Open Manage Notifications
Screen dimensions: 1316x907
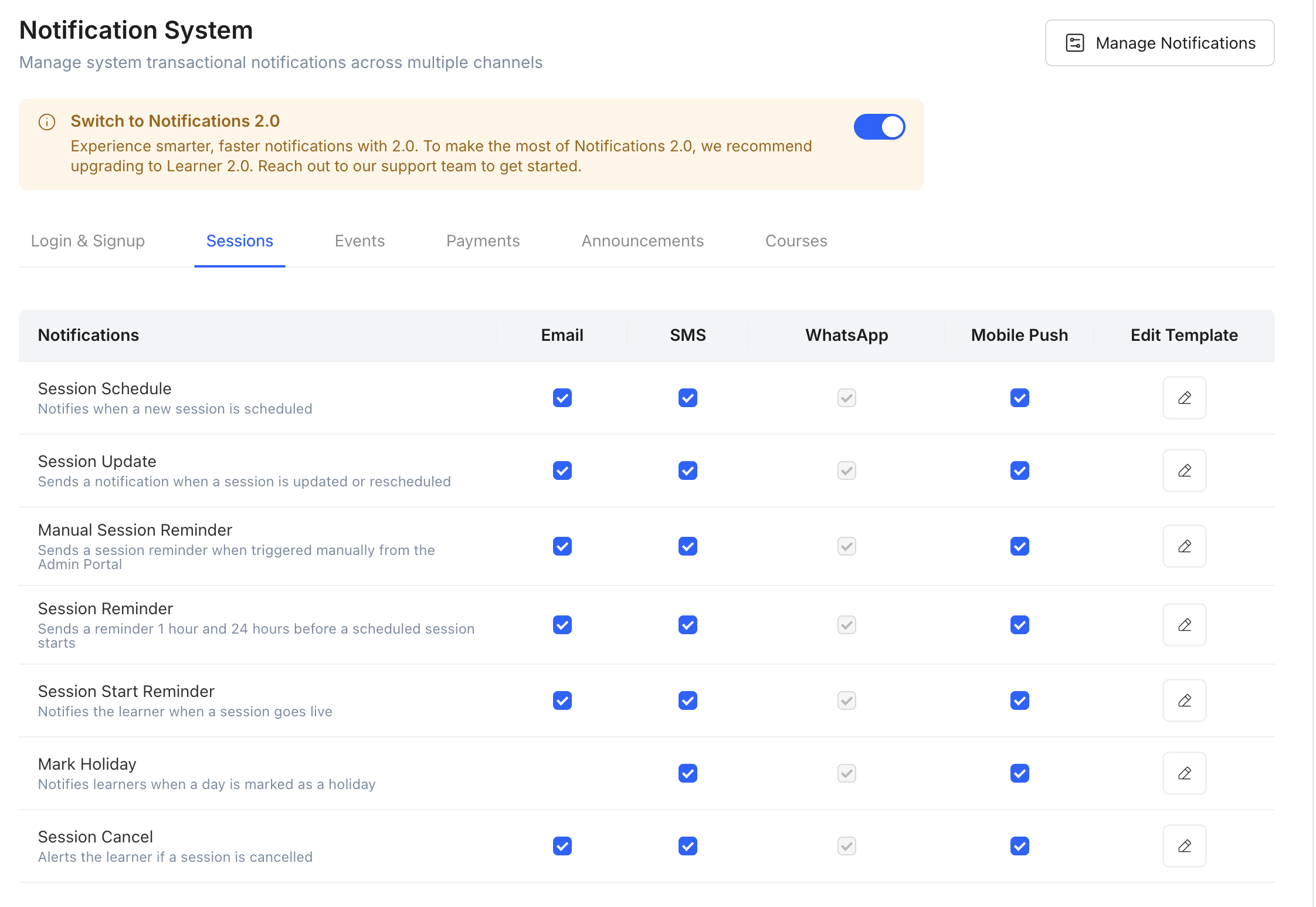1159,43
